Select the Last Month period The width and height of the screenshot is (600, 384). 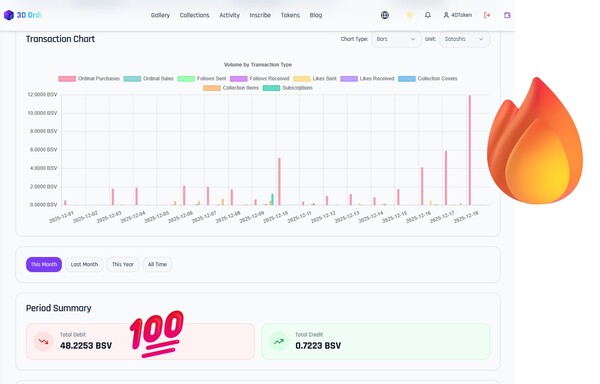pos(84,264)
